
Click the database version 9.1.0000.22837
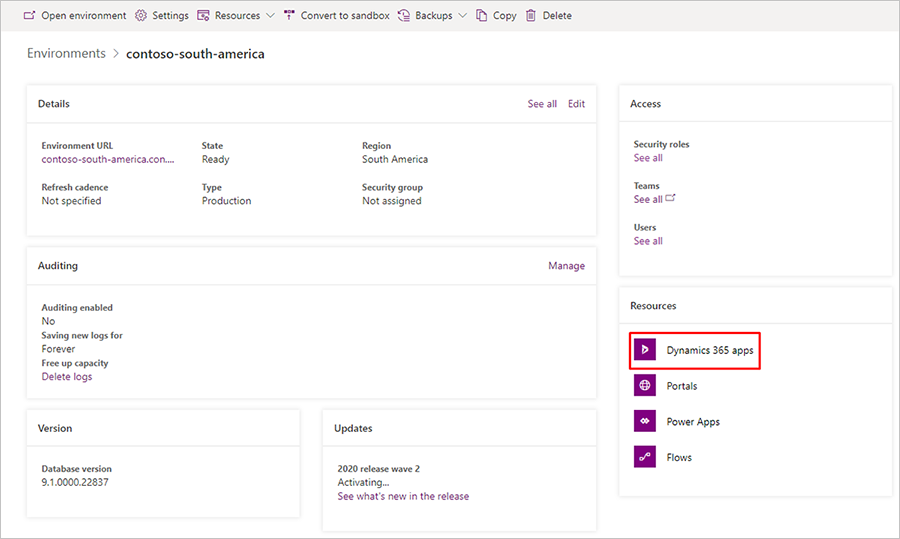click(75, 482)
